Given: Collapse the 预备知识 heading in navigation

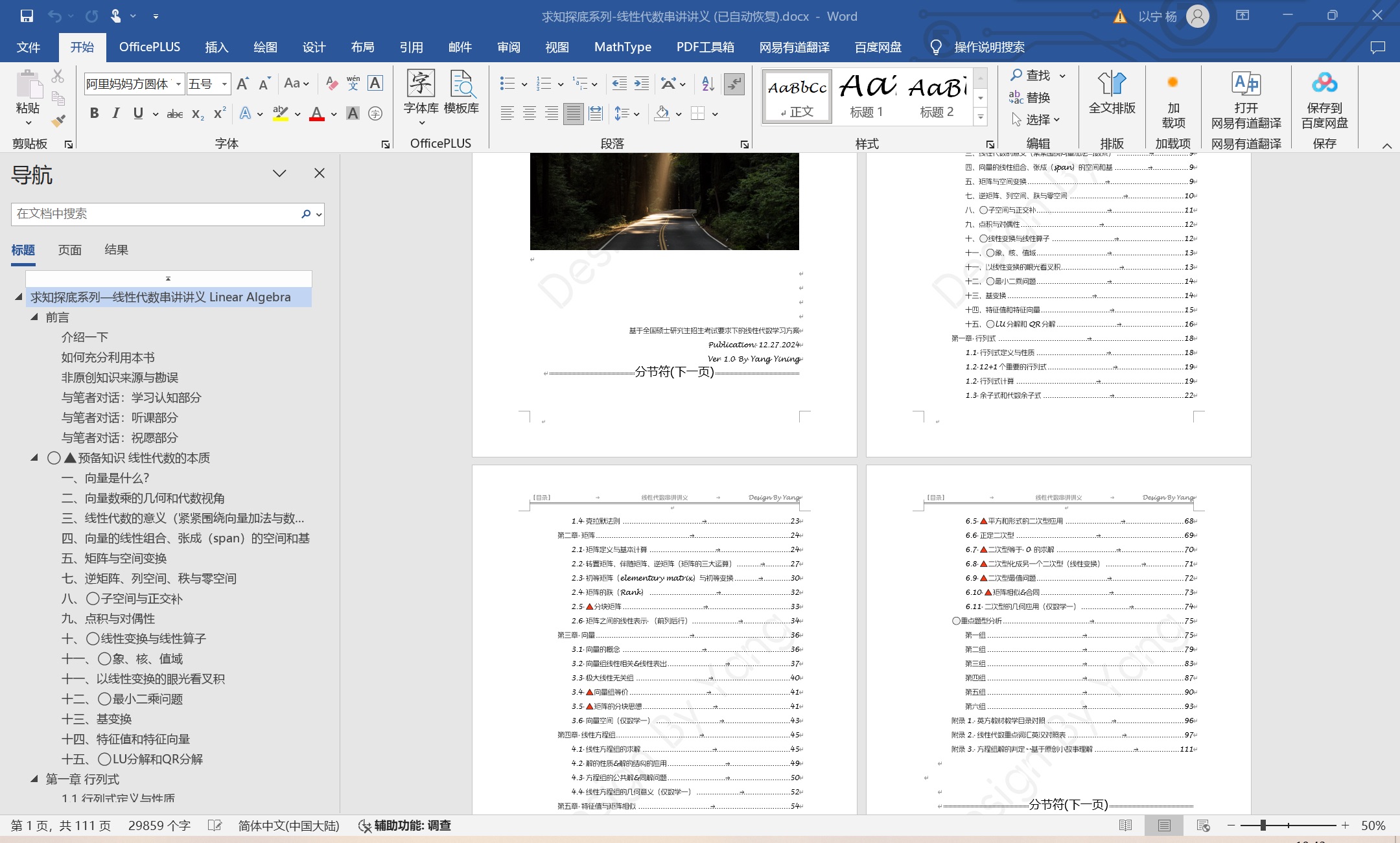Looking at the screenshot, I should [x=34, y=458].
